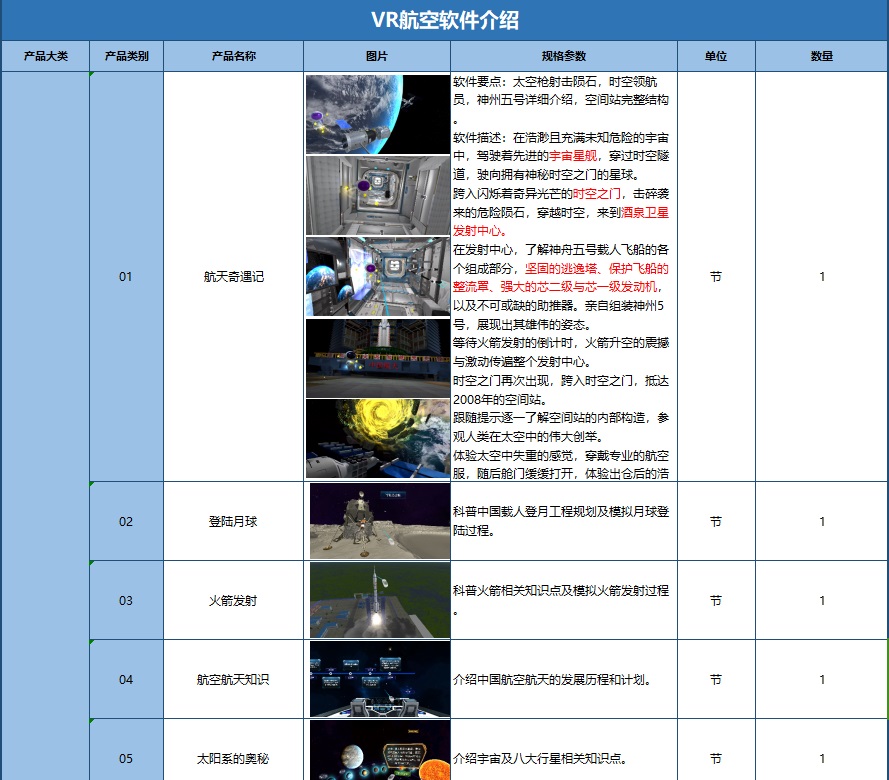Viewport: 889px width, 780px height.
Task: Click the 规格参数 column header
Action: pos(564,56)
